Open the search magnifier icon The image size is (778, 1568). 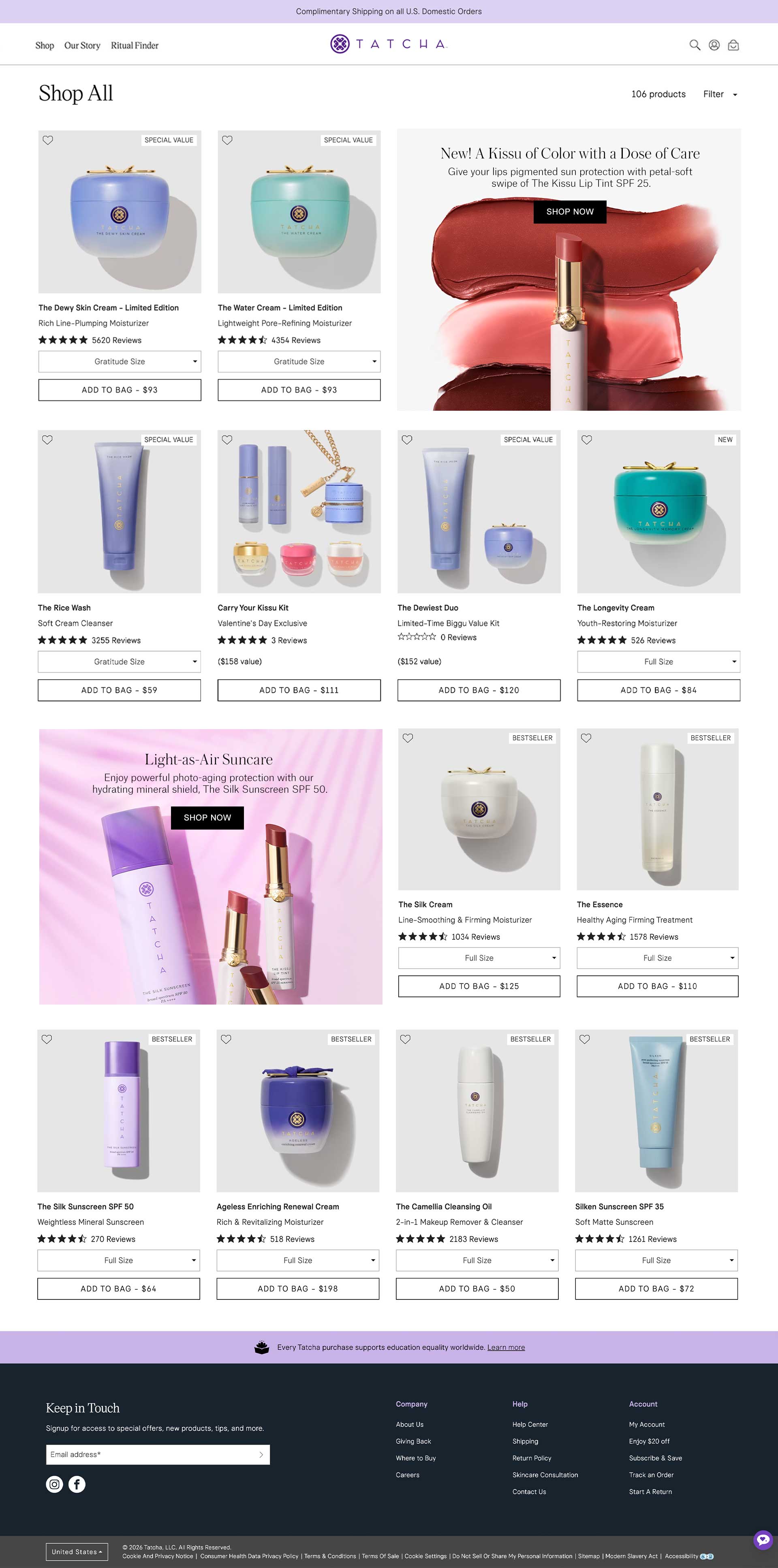coord(695,45)
